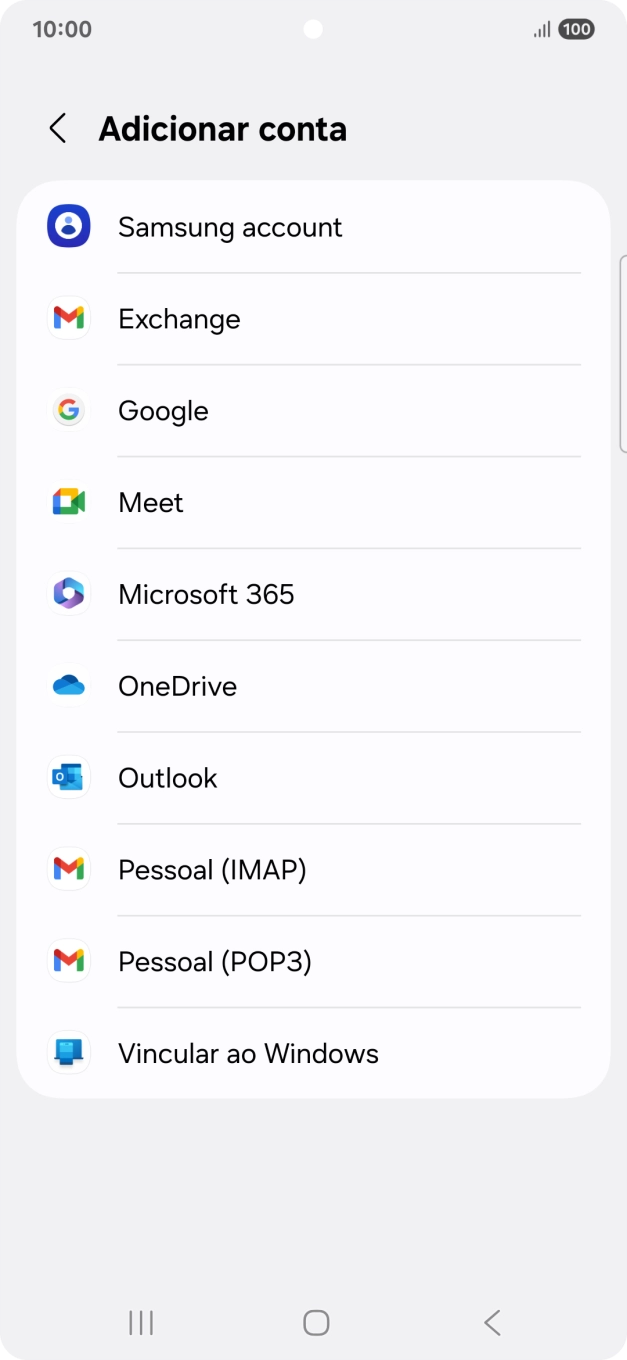Go back using header arrow
The image size is (627, 1360).
pyautogui.click(x=58, y=128)
